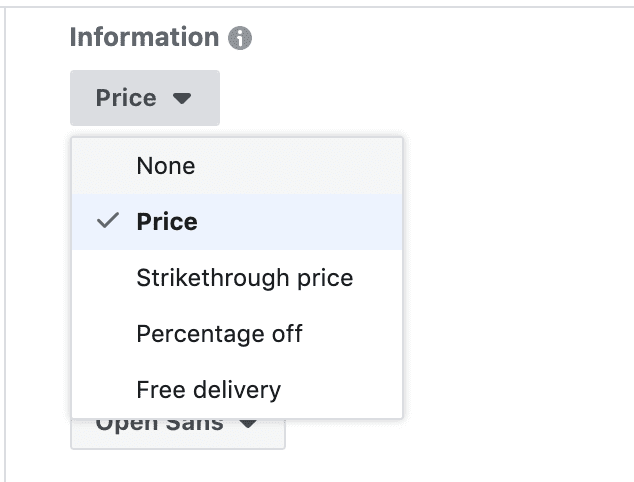Click the checkmark next to Price

click(x=108, y=222)
